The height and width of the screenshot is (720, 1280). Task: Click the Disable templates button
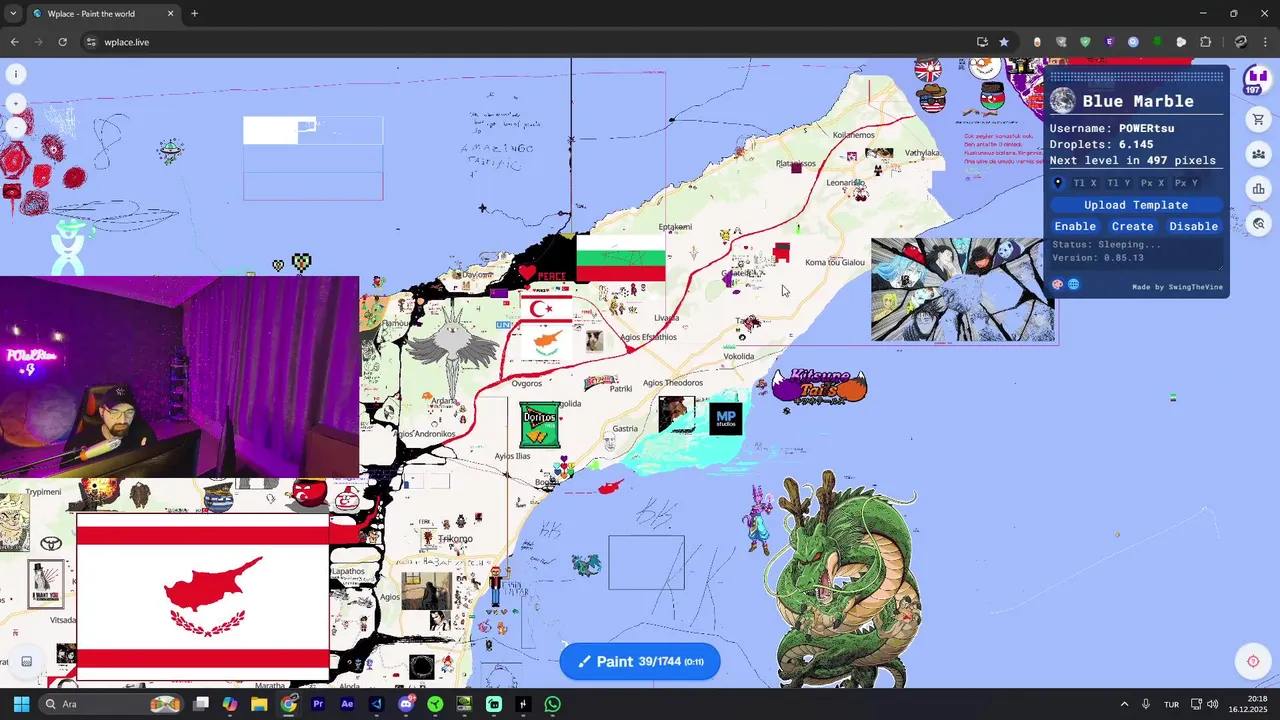pyautogui.click(x=1193, y=226)
